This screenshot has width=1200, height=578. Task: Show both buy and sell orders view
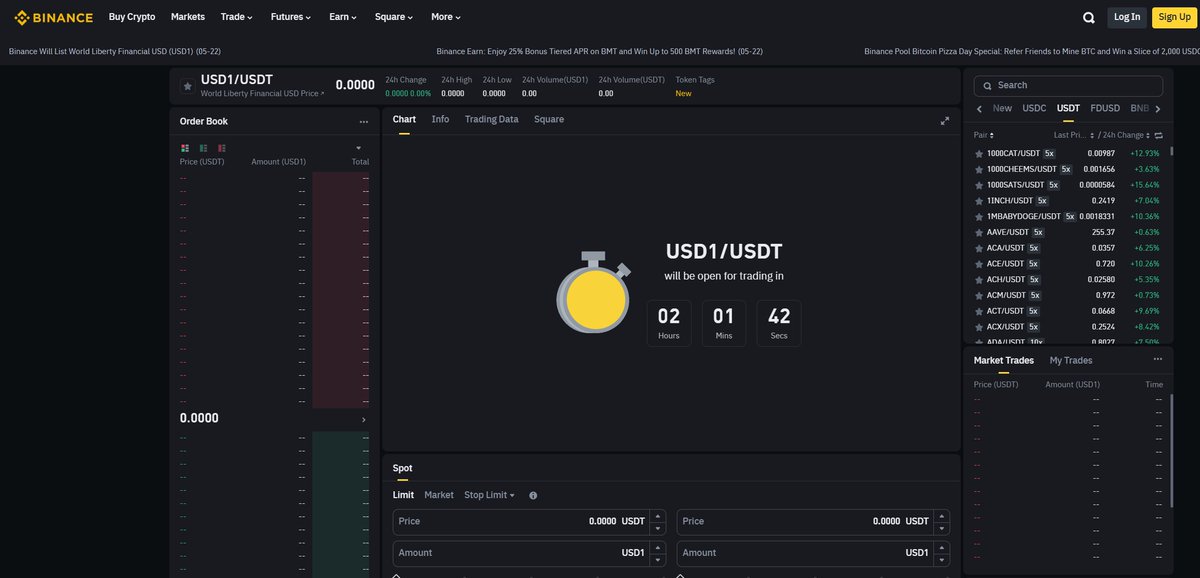pyautogui.click(x=185, y=148)
